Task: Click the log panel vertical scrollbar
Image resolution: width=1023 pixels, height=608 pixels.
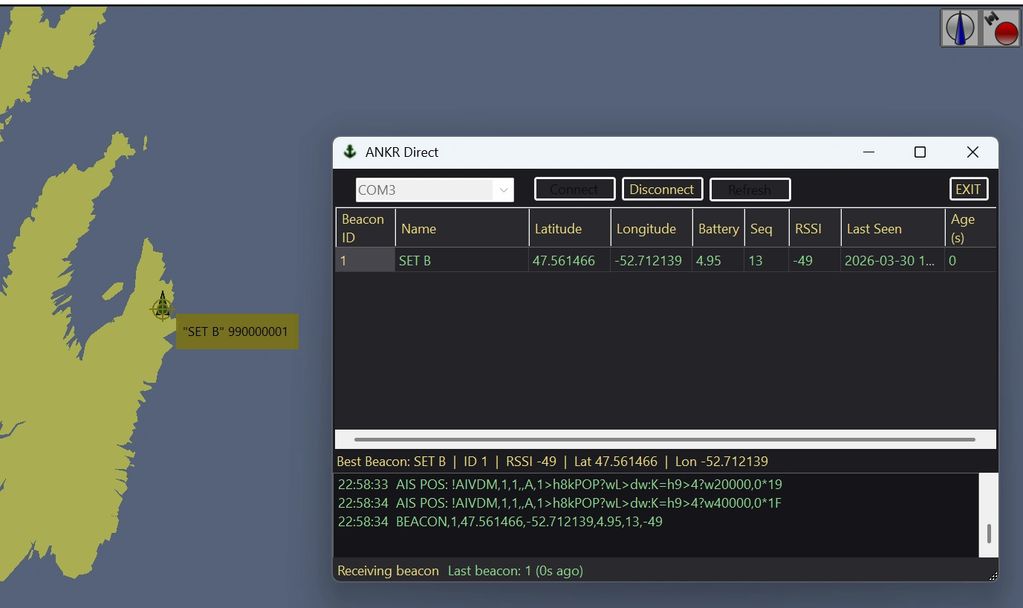Action: 988,533
